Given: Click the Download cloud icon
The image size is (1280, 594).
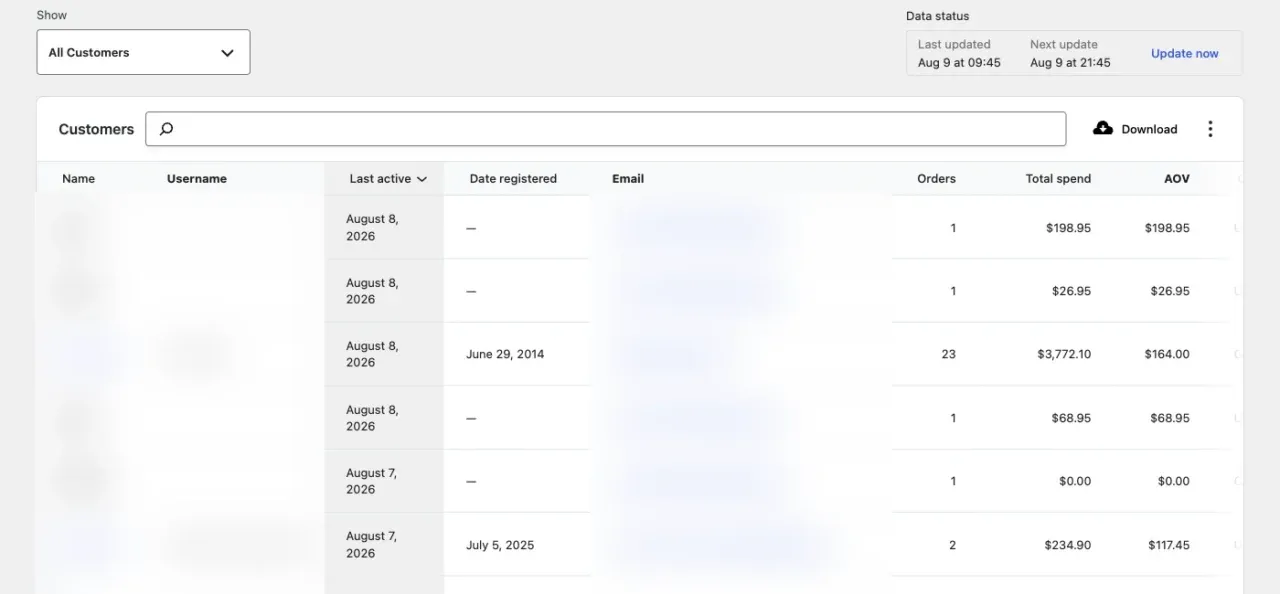Looking at the screenshot, I should tap(1103, 128).
